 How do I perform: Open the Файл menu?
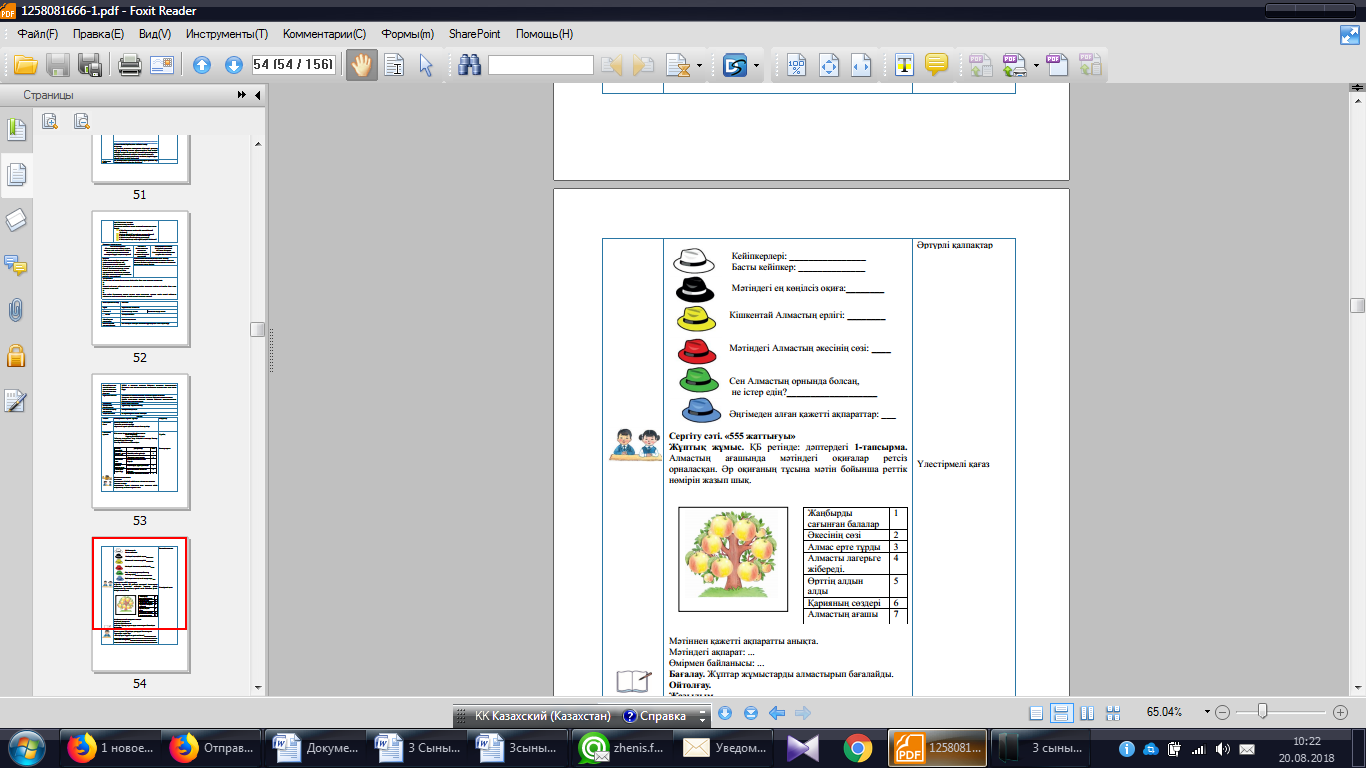tap(38, 34)
